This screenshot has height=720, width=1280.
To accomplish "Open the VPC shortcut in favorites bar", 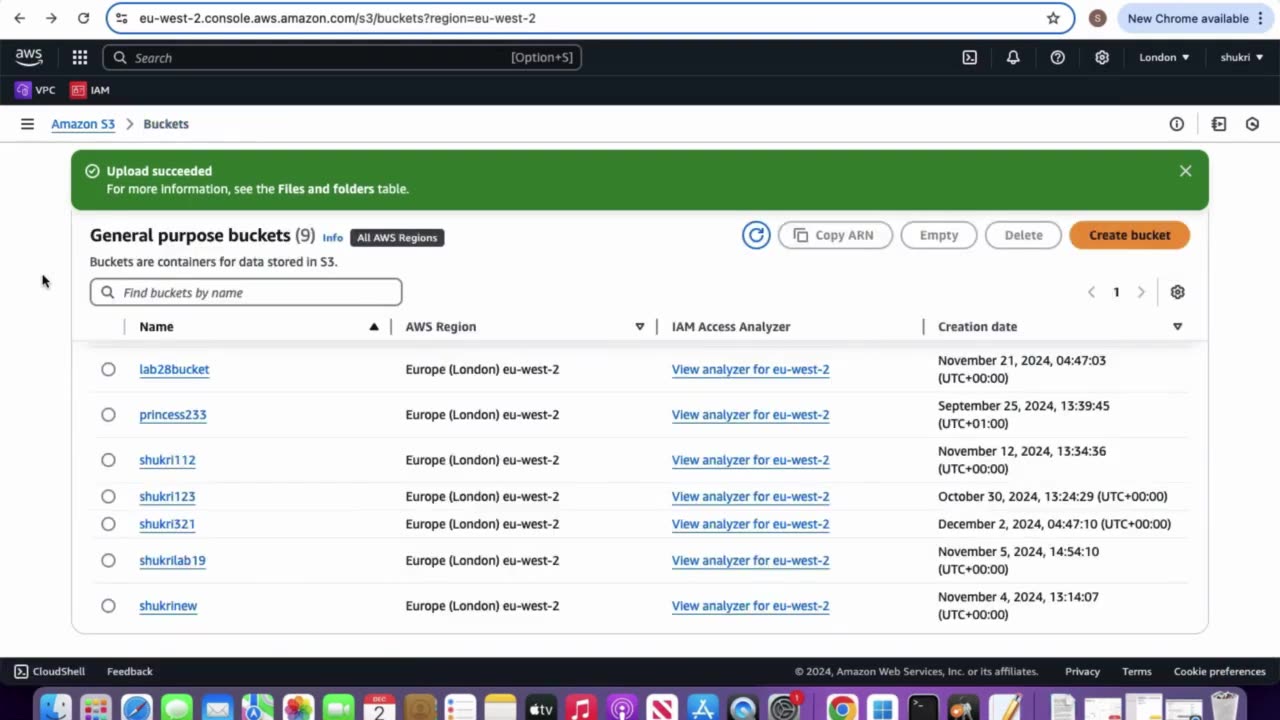I will pos(35,90).
